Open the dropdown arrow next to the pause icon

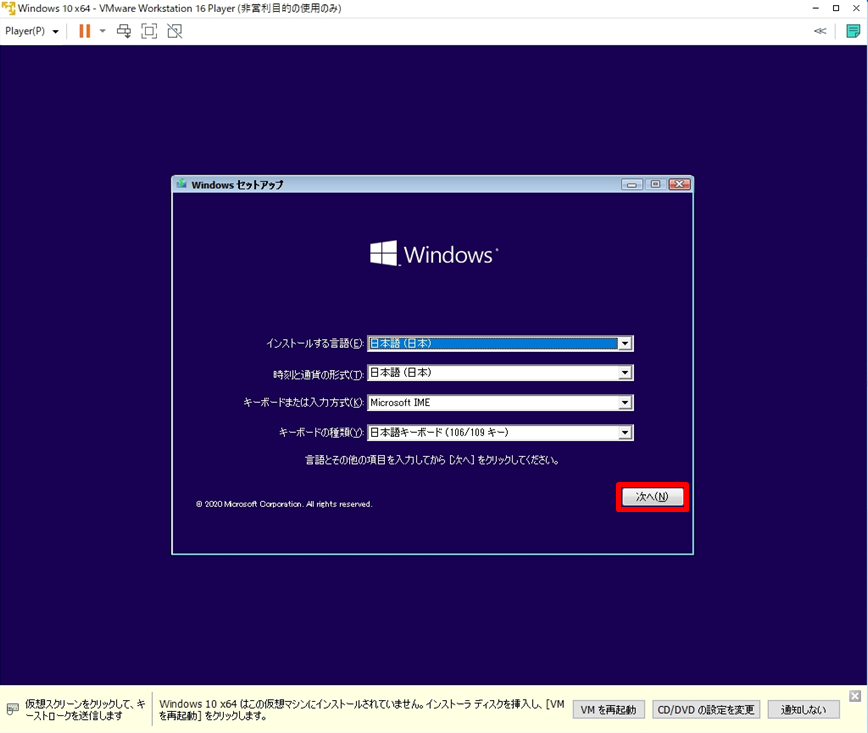pyautogui.click(x=102, y=31)
